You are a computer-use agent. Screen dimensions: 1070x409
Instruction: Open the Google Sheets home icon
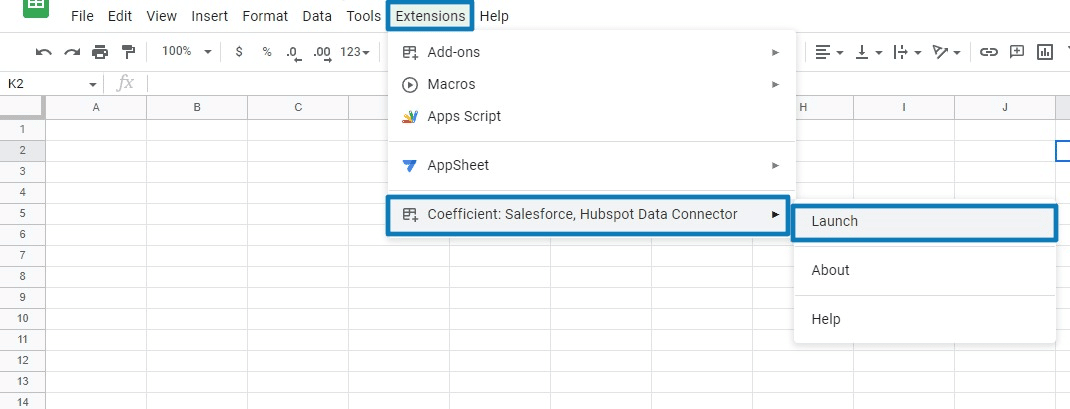click(36, 8)
